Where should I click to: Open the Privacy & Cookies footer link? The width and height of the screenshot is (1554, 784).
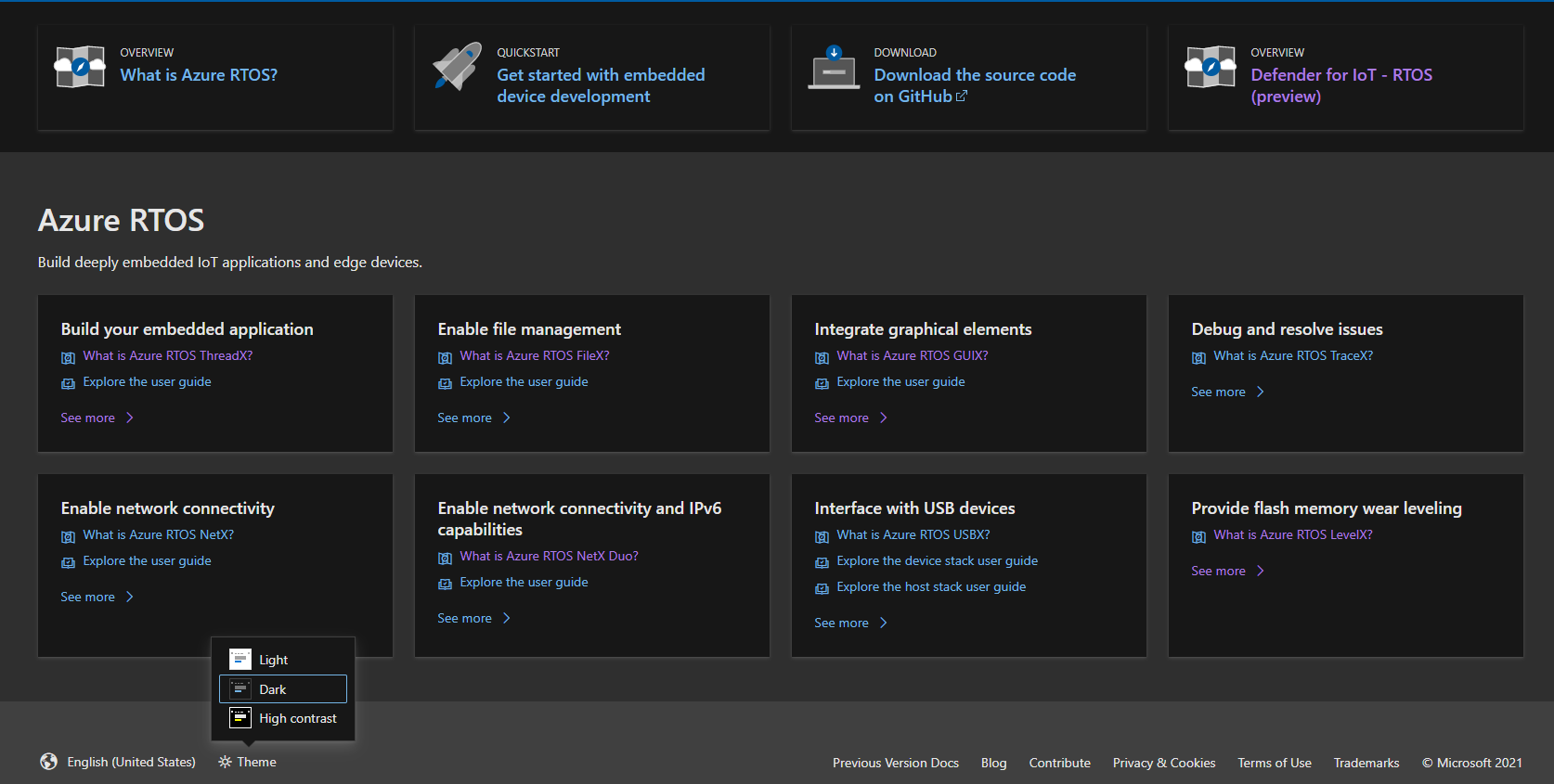pyautogui.click(x=1164, y=763)
